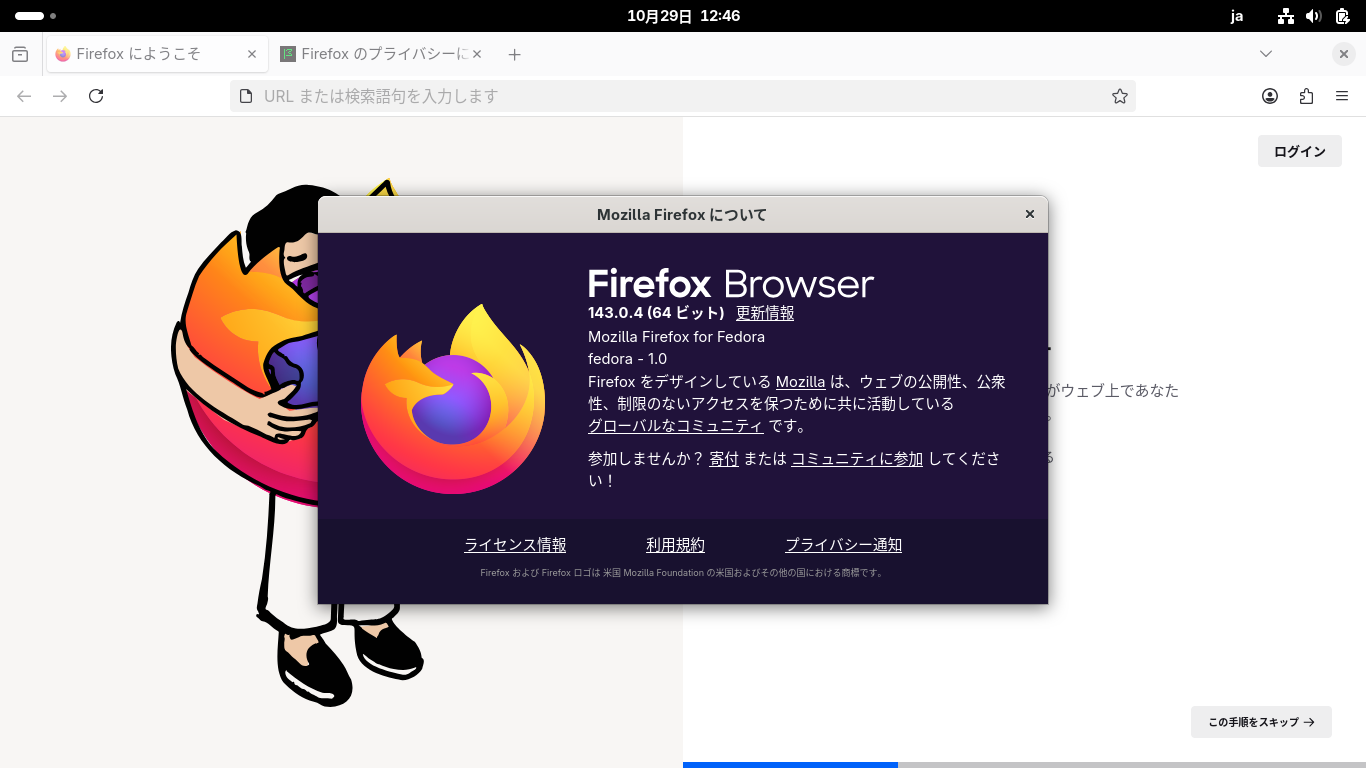Screen dimensions: 1366x768
Task: Click the page icon in address bar
Action: tap(246, 96)
